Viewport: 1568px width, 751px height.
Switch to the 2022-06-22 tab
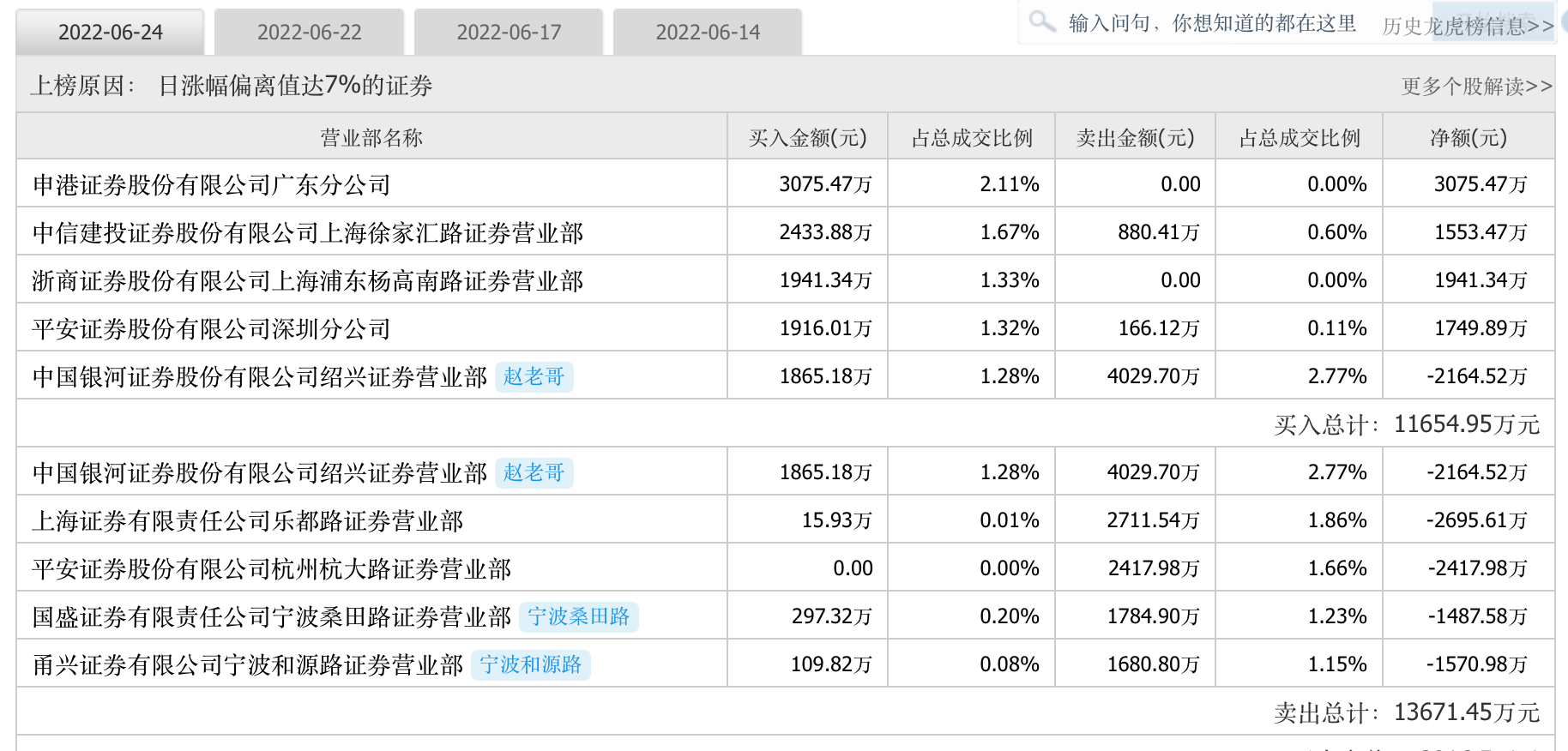310,33
